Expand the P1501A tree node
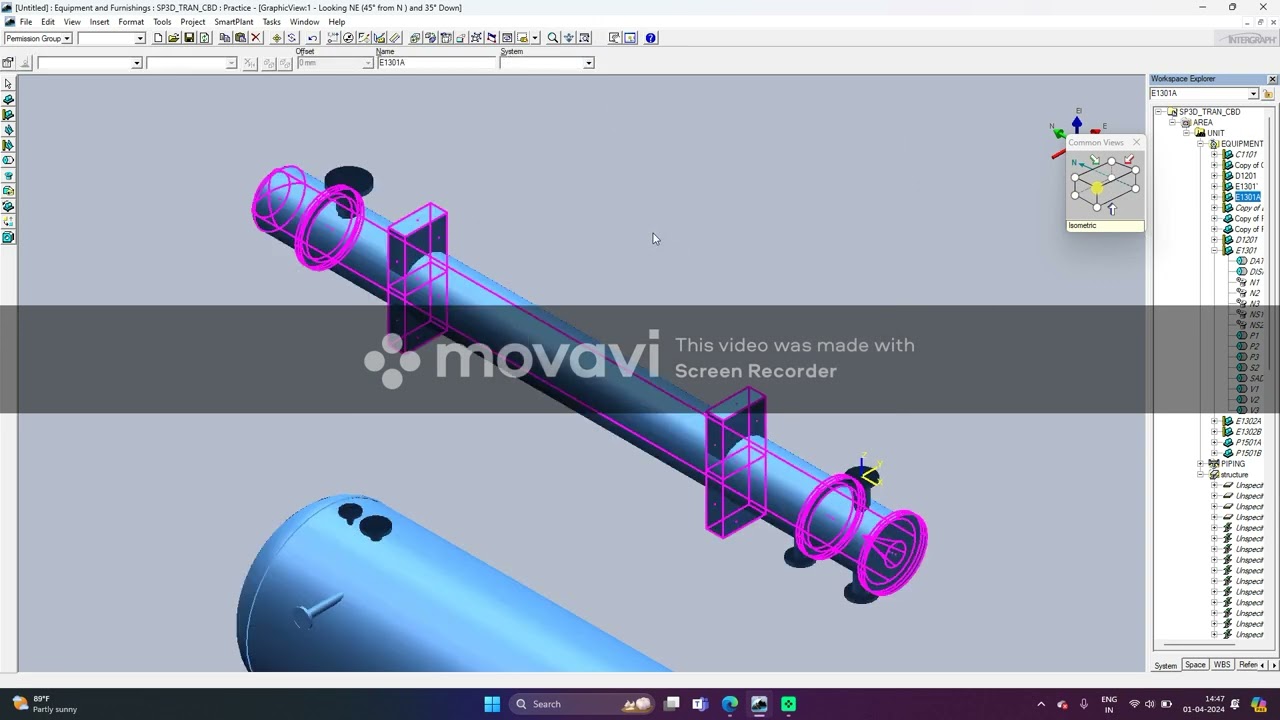The width and height of the screenshot is (1280, 720). [x=1214, y=443]
